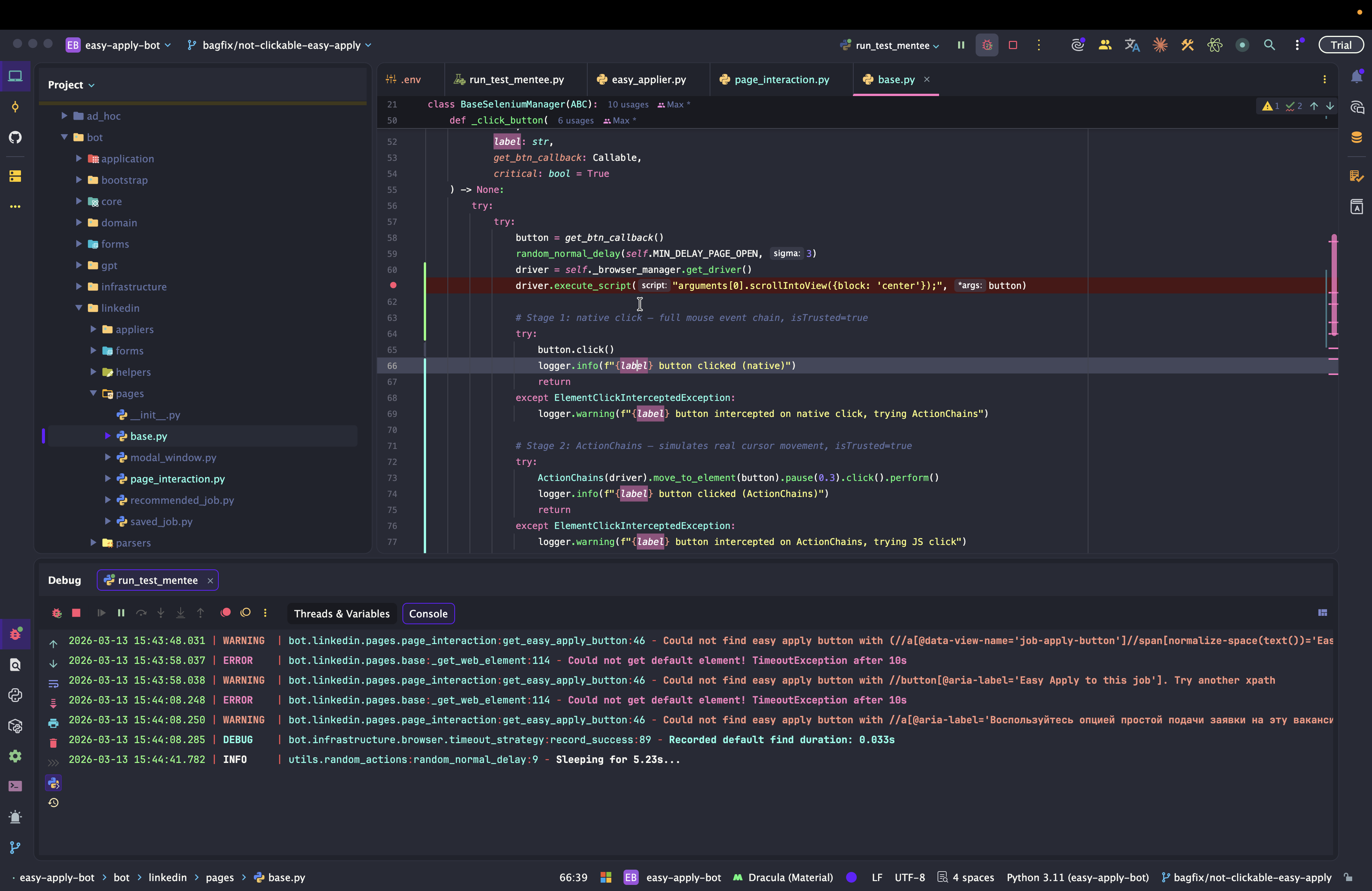Viewport: 1372px width, 891px height.
Task: Click the Stop button in the debug toolbar
Action: click(76, 613)
